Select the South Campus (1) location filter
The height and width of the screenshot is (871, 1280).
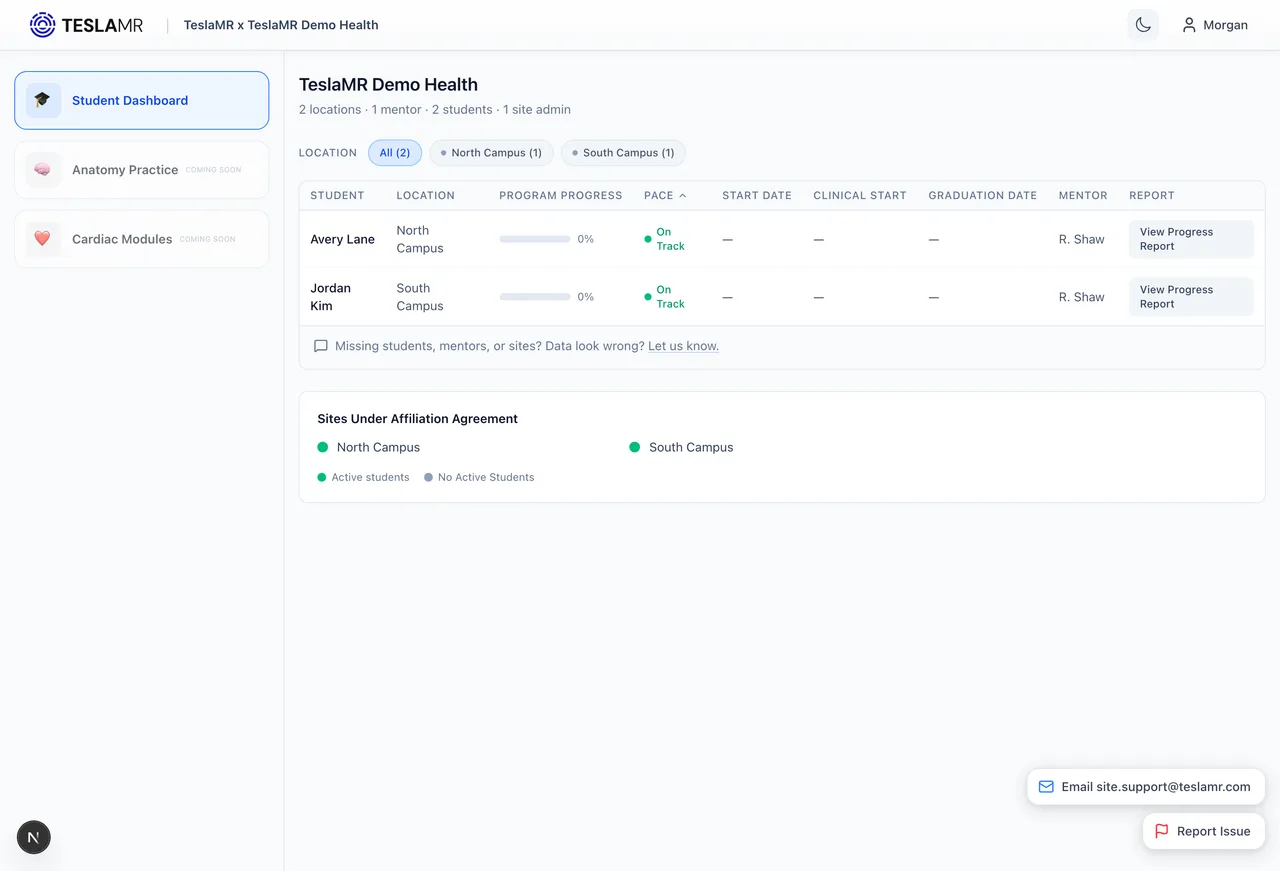point(622,153)
